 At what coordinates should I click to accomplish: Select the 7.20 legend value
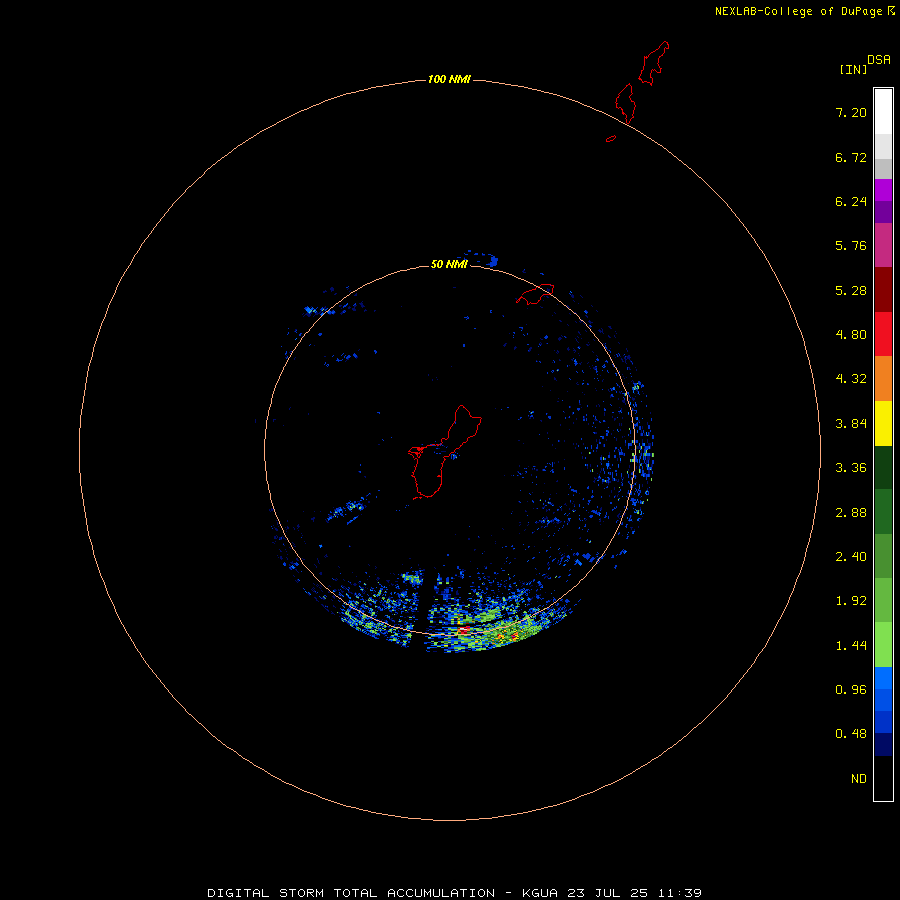pyautogui.click(x=851, y=112)
